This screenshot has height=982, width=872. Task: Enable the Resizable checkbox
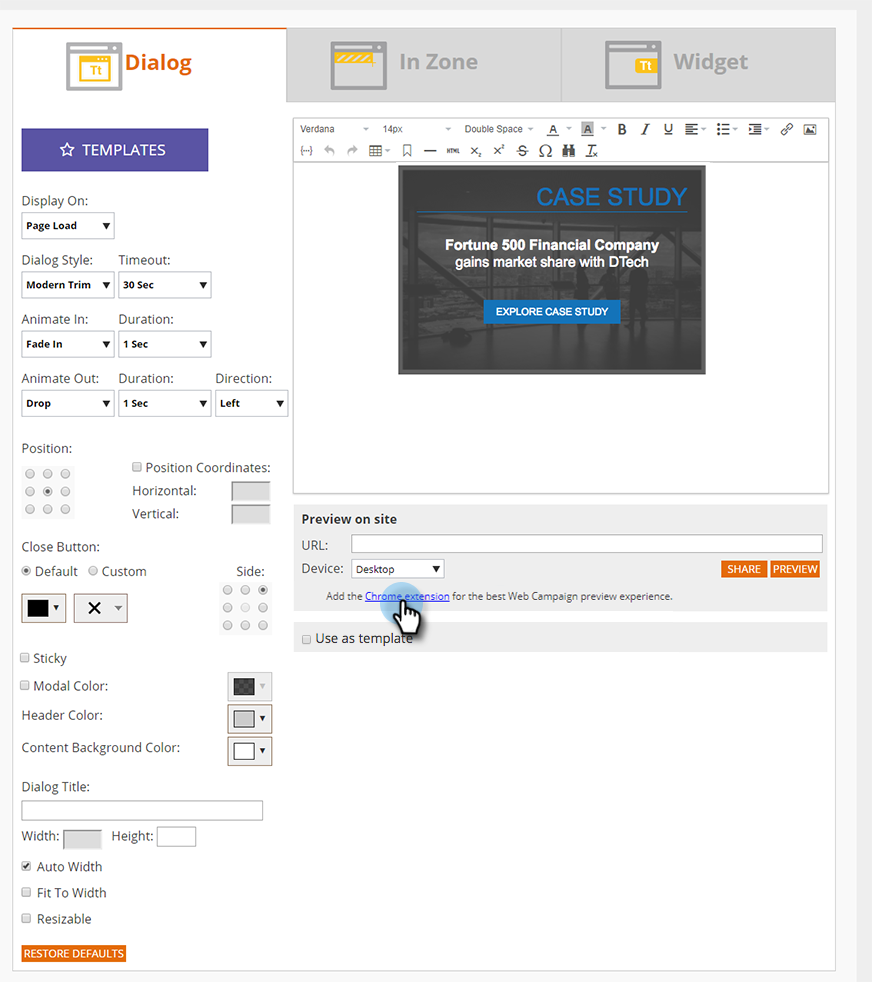coord(26,918)
